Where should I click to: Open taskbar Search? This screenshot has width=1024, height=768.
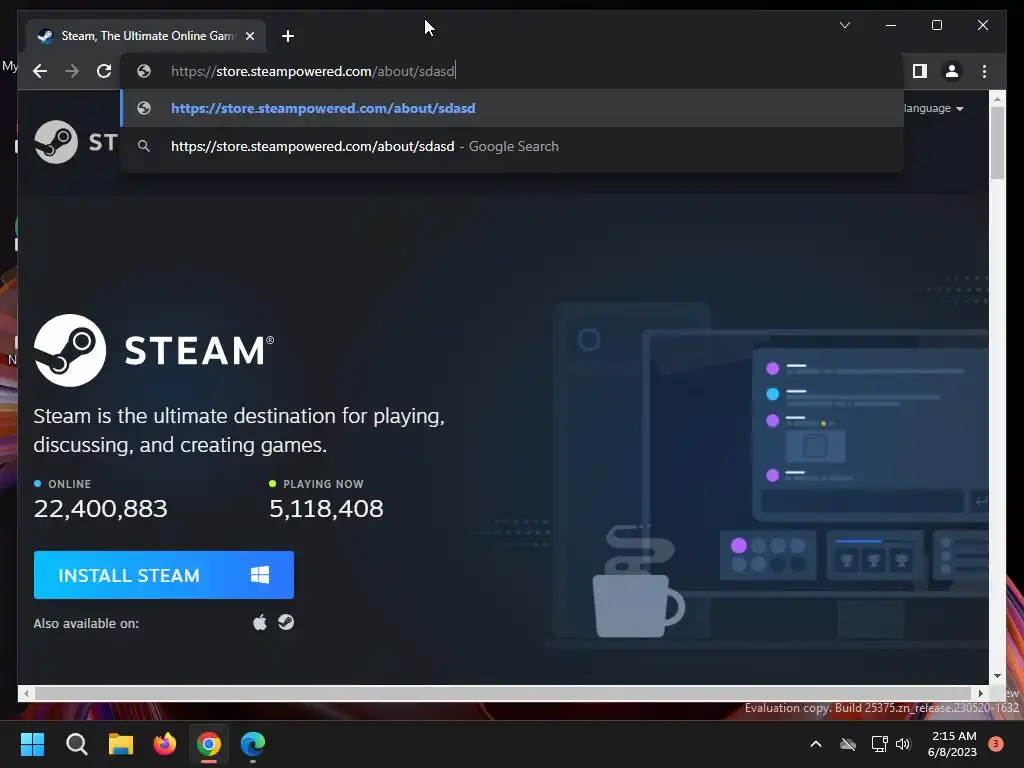coord(76,744)
